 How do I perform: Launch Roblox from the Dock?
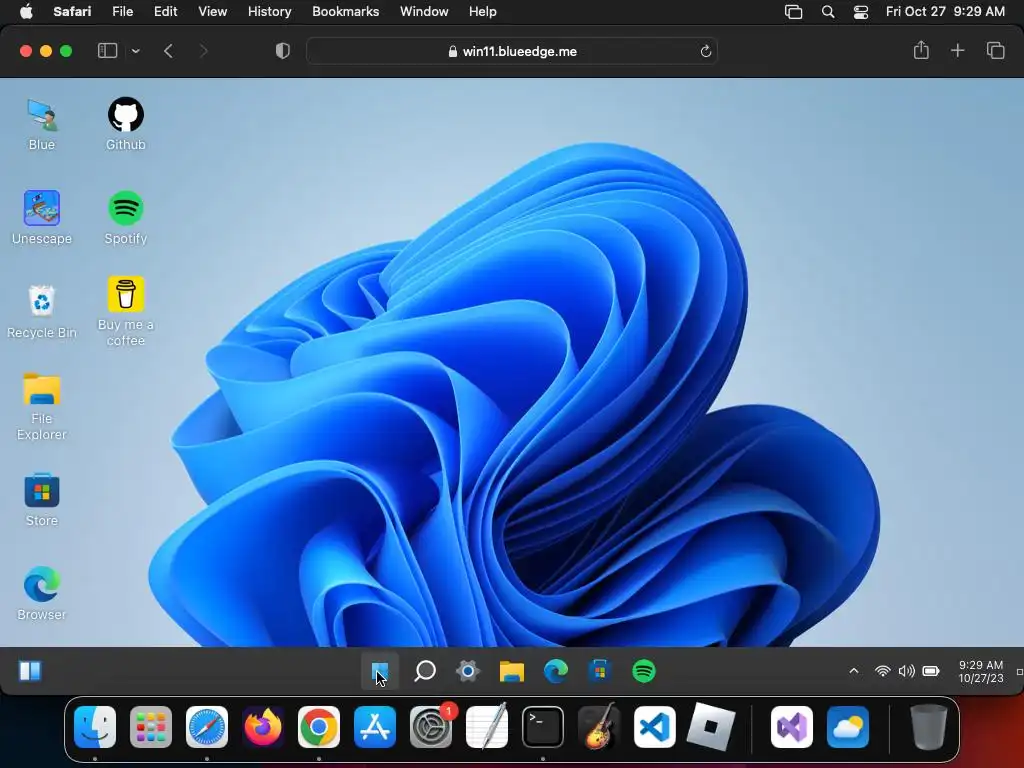click(x=711, y=727)
